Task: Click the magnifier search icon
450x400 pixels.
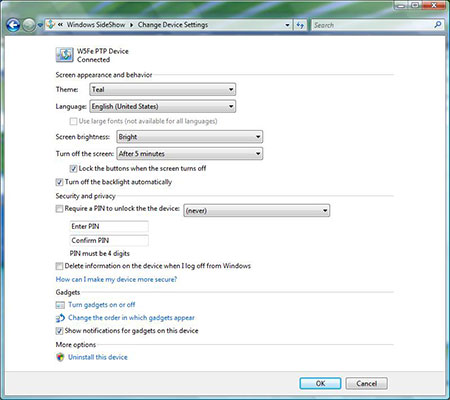Action: point(438,24)
